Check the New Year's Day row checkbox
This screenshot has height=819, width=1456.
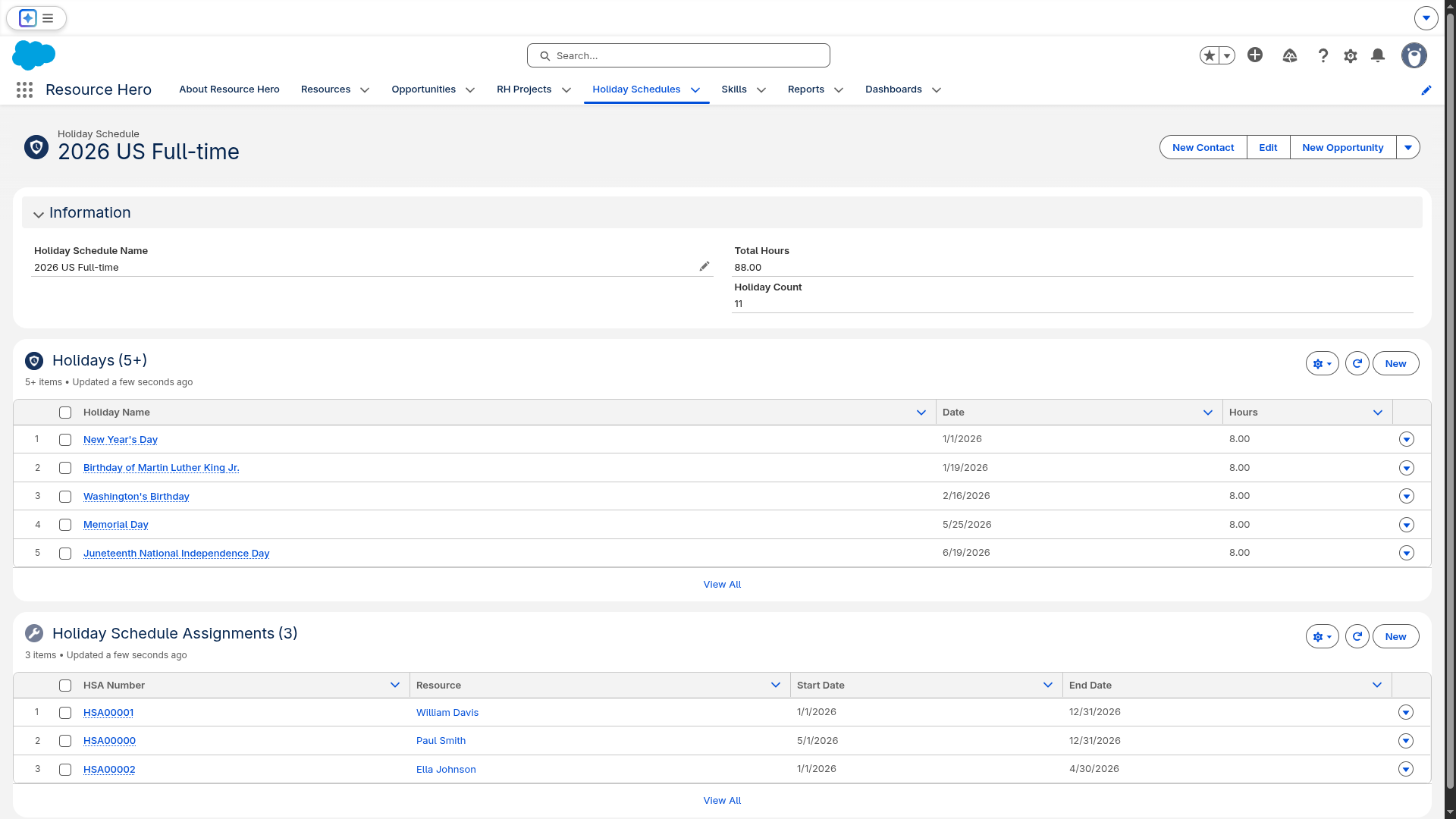coord(65,440)
